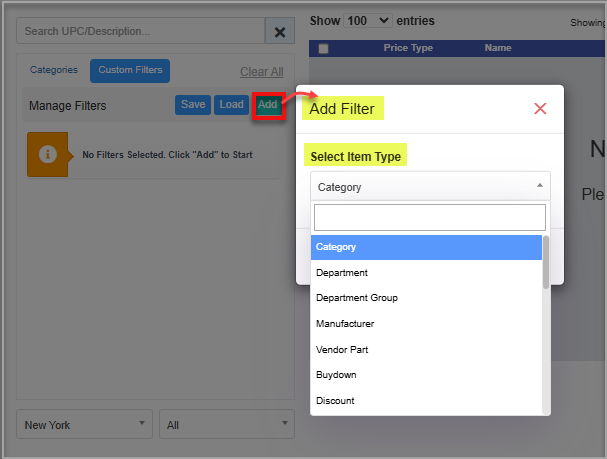The width and height of the screenshot is (607, 459).
Task: Pick the Buydown option
Action: pos(336,375)
